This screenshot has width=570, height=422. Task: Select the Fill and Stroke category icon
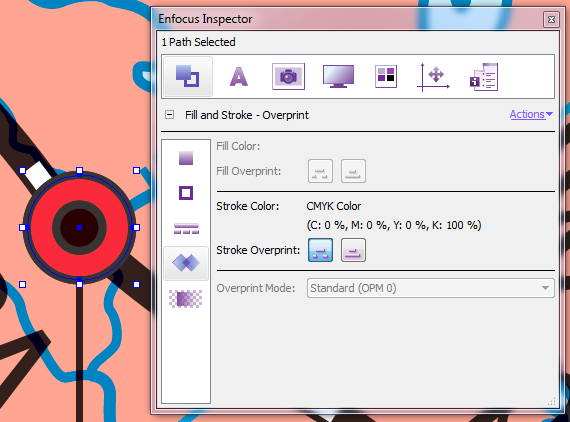[188, 76]
